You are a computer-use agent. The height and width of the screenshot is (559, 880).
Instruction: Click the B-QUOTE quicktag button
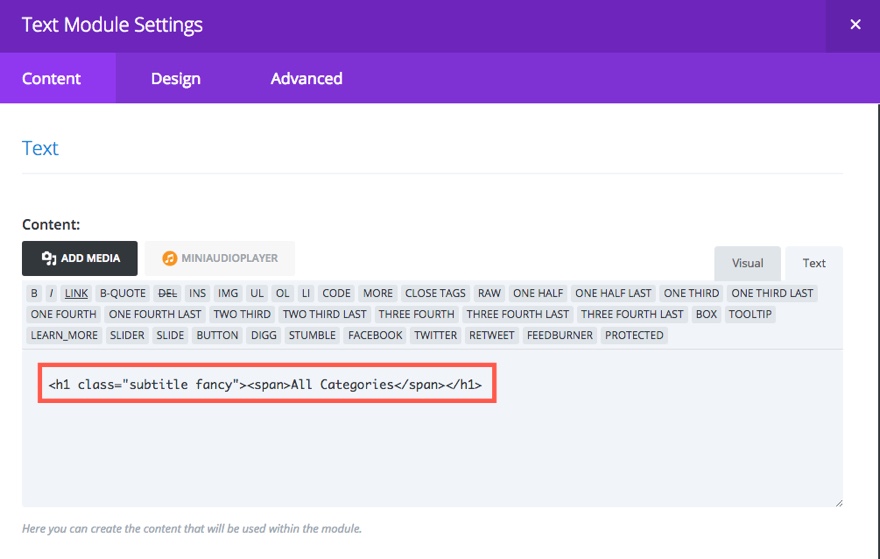[x=123, y=293]
